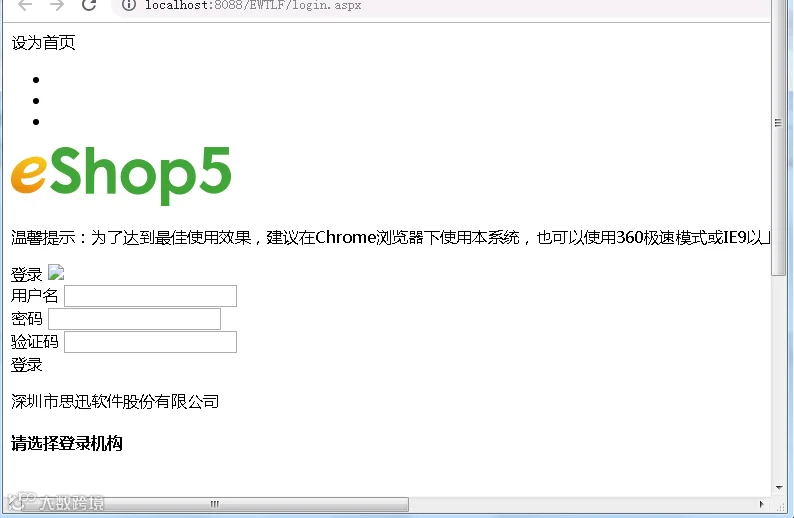Image resolution: width=794 pixels, height=518 pixels.
Task: Open site info icon in address bar
Action: [x=129, y=5]
